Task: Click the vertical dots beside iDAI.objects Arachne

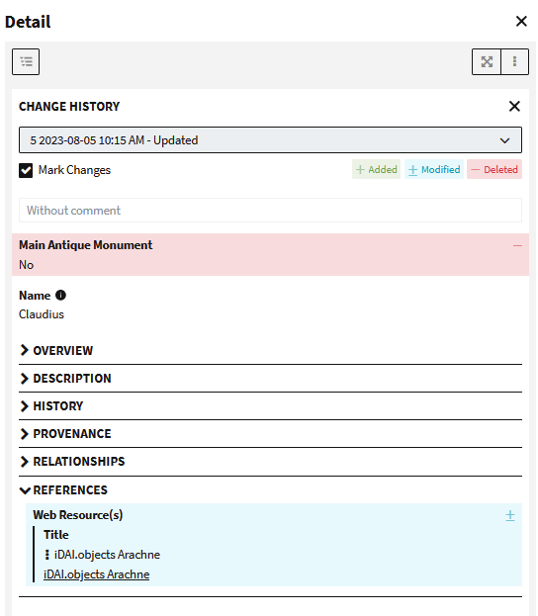Action: pos(47,554)
